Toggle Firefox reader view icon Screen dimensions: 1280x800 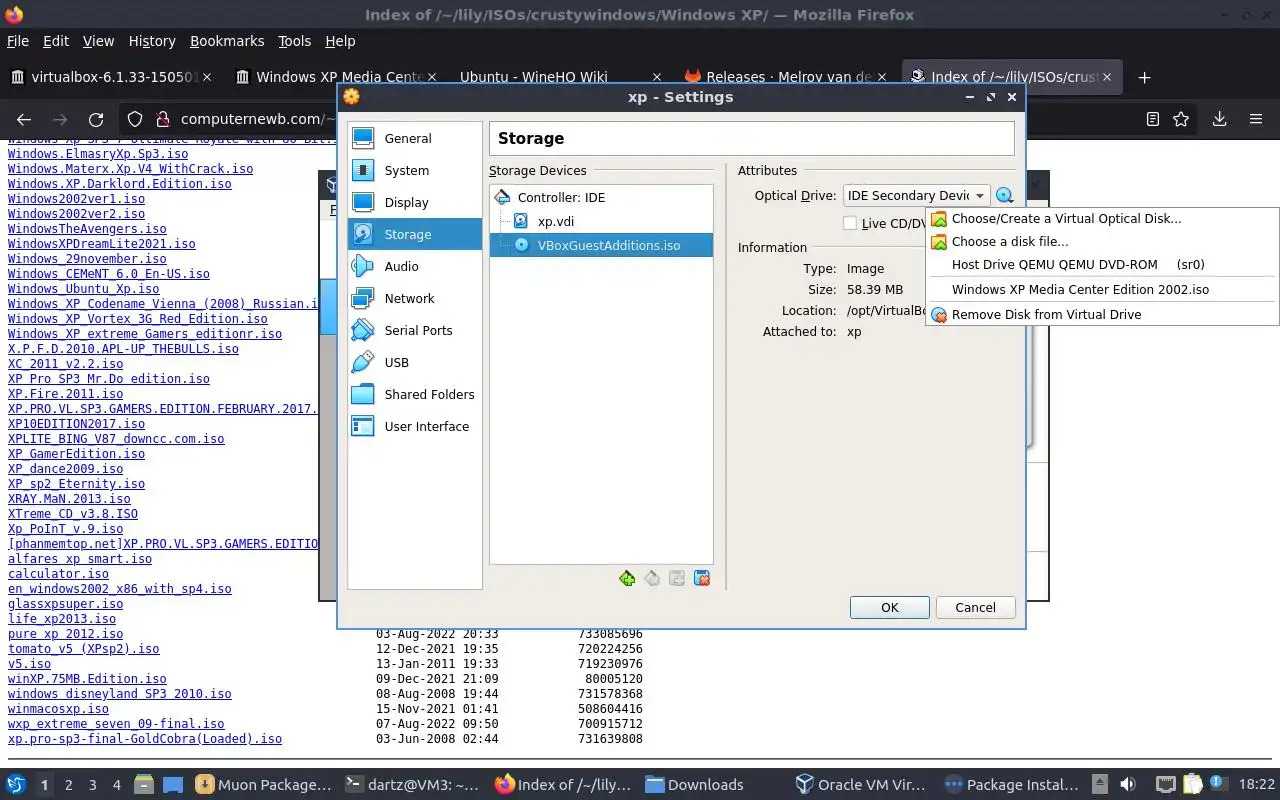coord(1153,119)
